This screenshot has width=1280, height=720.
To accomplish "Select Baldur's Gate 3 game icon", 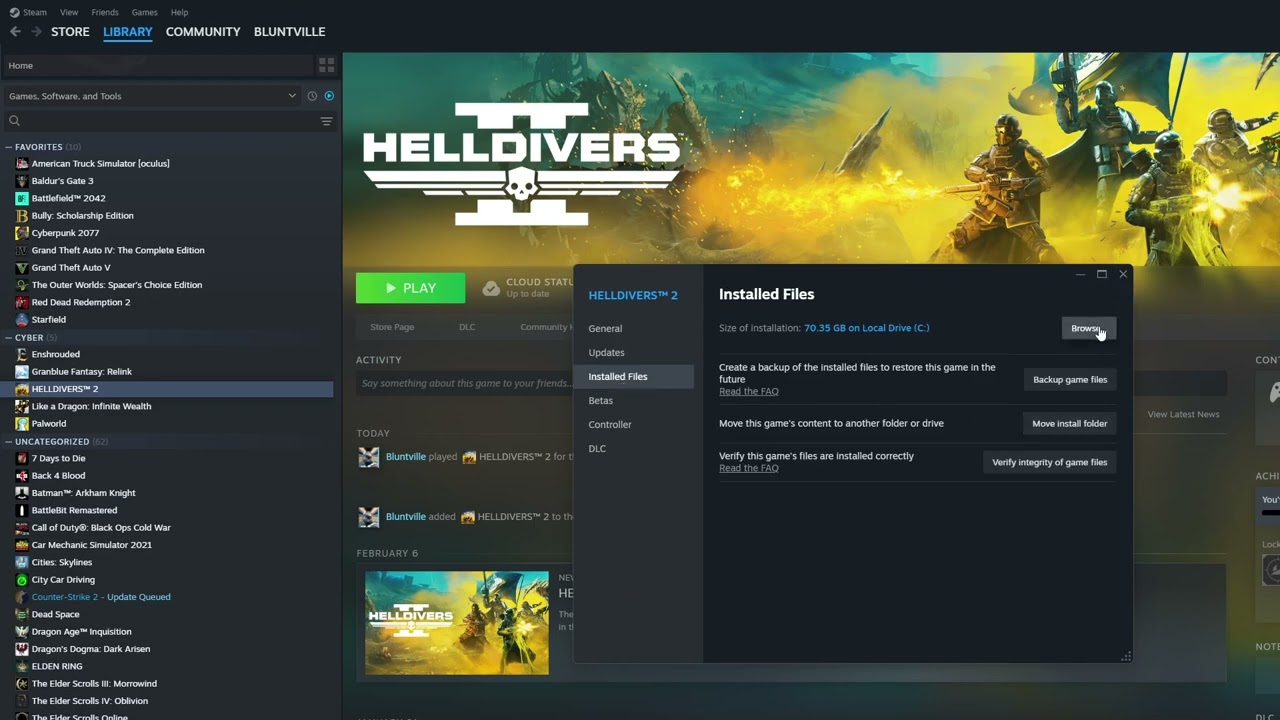I will click(x=22, y=181).
